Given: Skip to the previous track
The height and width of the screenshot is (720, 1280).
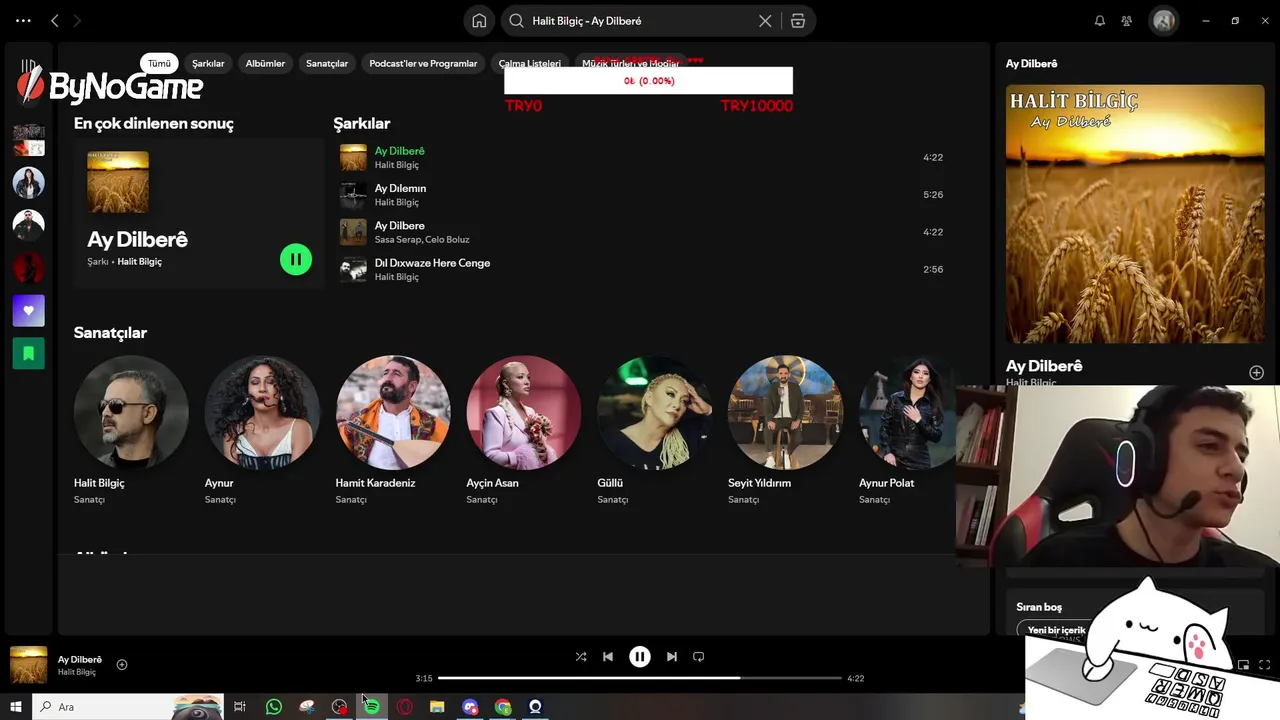Looking at the screenshot, I should (608, 657).
